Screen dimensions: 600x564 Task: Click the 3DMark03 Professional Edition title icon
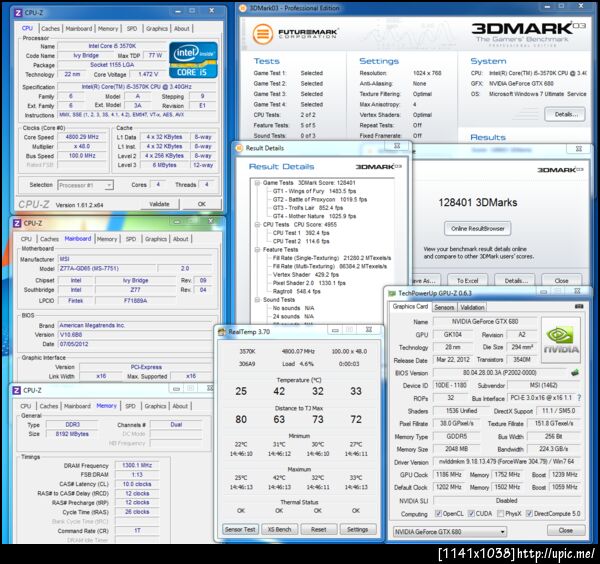pos(243,8)
